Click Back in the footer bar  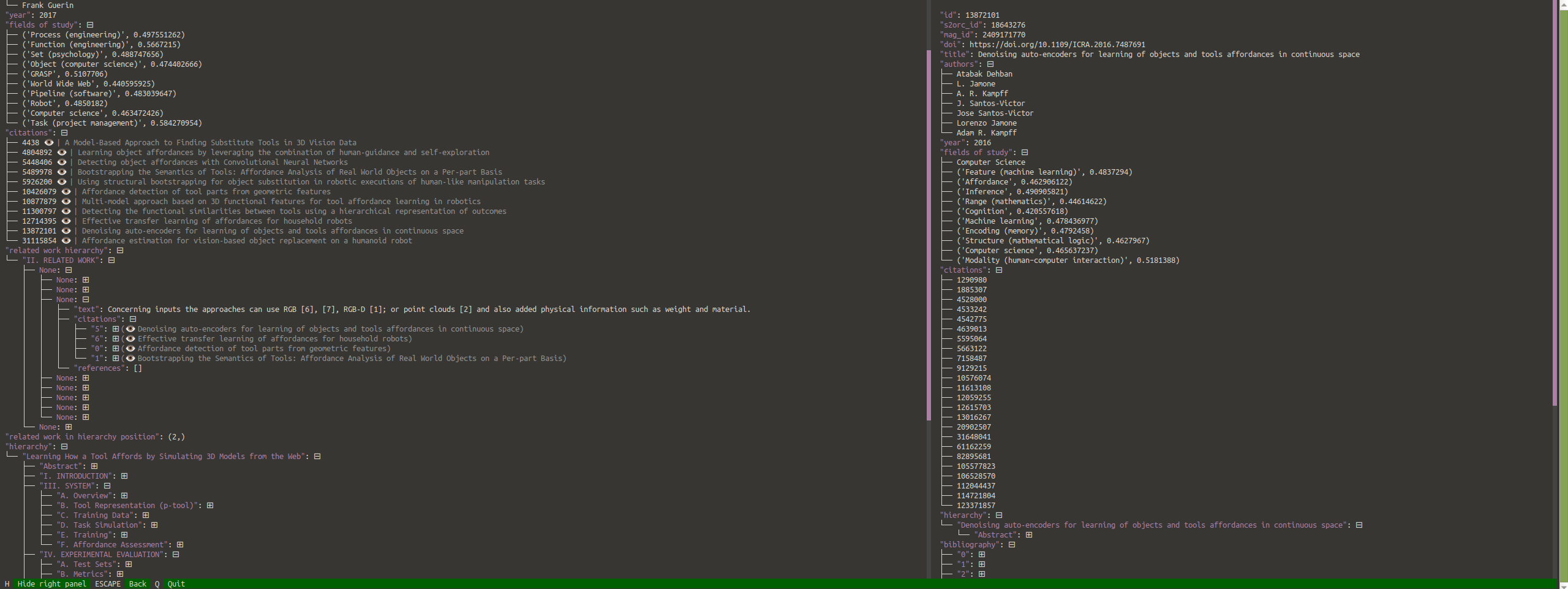tap(137, 584)
